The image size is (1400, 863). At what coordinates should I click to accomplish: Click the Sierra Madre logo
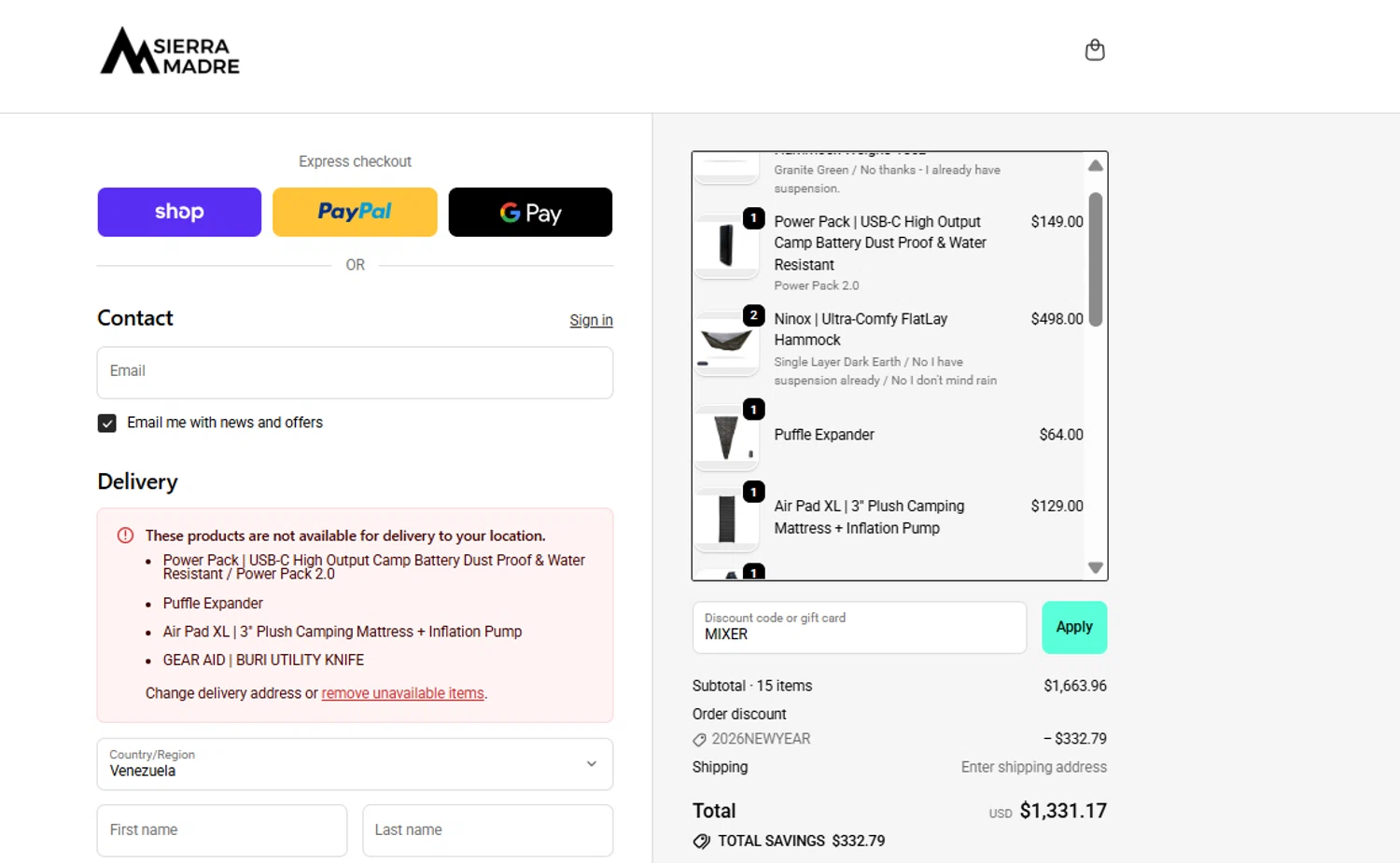pos(170,50)
